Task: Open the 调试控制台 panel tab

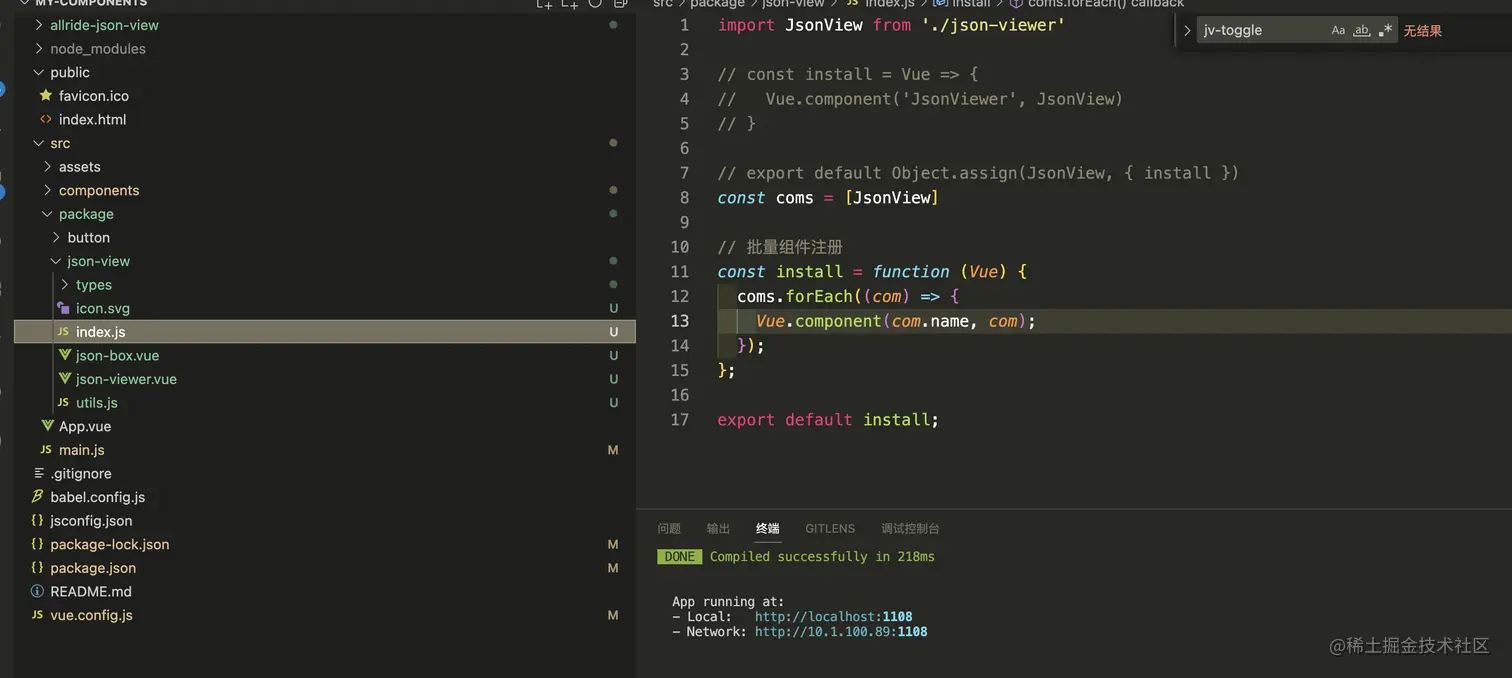Action: [910, 528]
